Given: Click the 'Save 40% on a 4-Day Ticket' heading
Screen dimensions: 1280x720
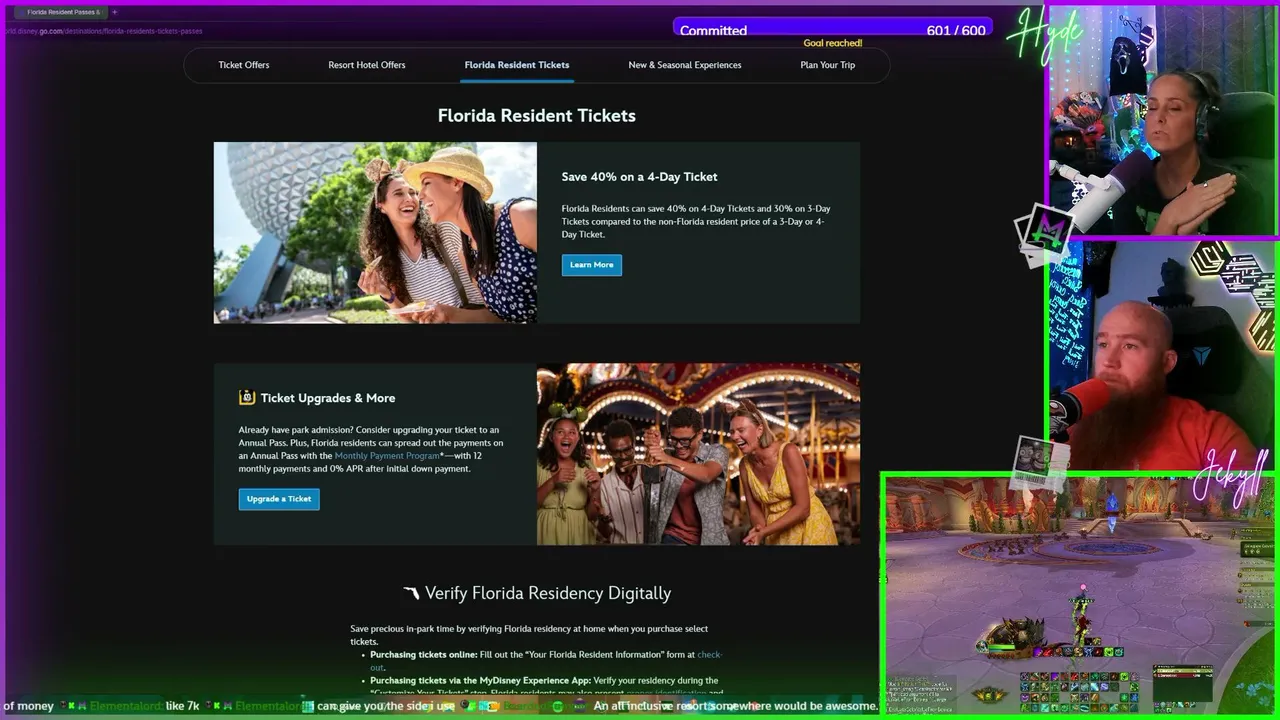Looking at the screenshot, I should tap(639, 177).
